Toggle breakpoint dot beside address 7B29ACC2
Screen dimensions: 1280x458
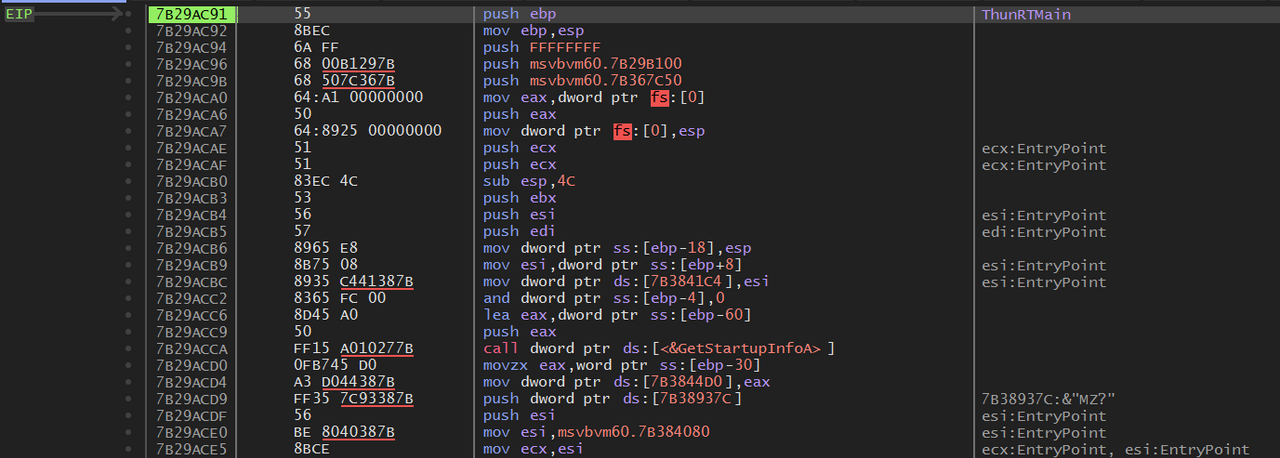128,299
